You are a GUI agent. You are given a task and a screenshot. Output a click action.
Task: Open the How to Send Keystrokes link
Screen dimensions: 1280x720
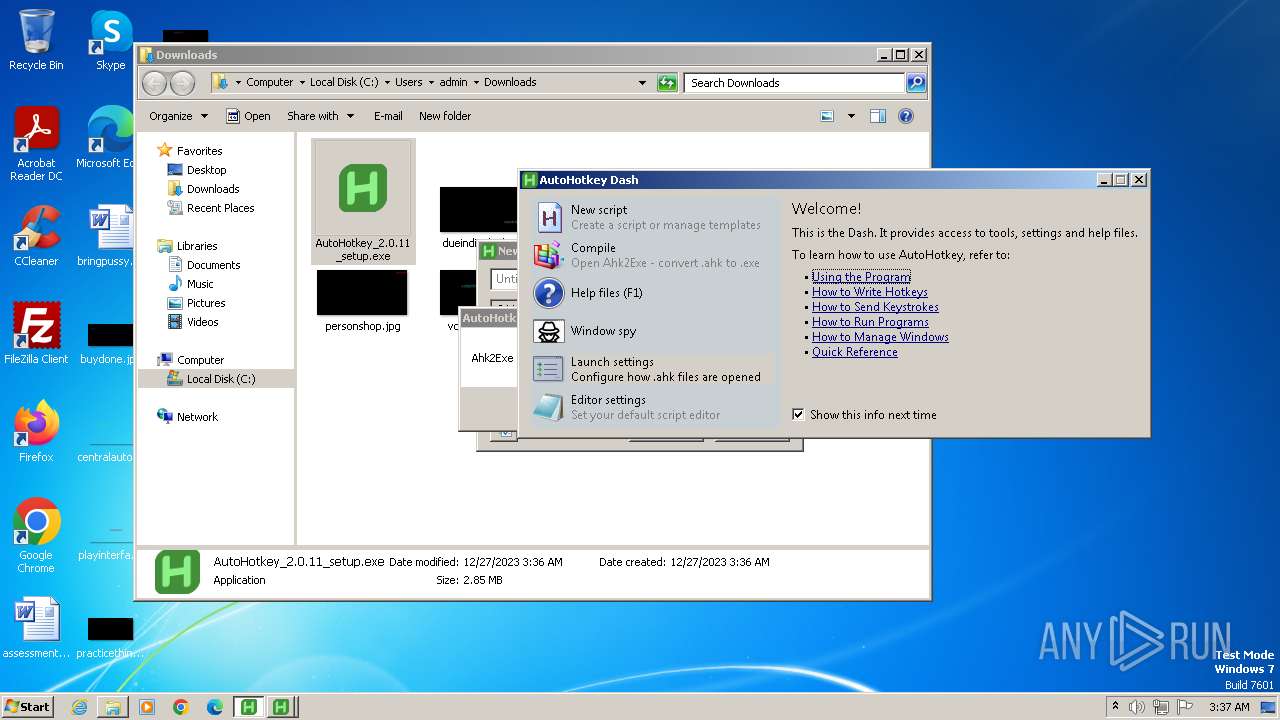[875, 307]
